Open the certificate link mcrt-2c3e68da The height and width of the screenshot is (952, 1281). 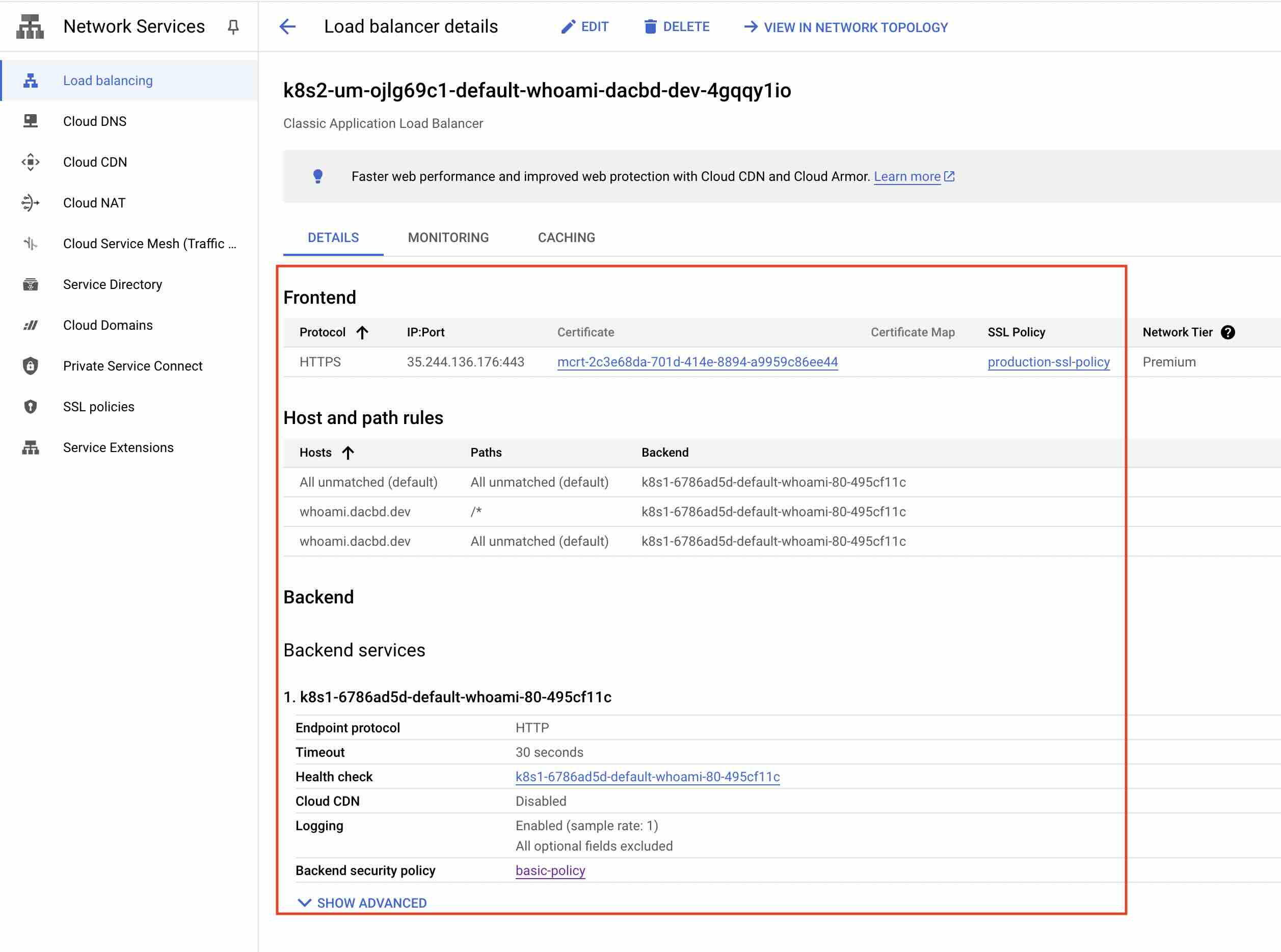coord(697,362)
